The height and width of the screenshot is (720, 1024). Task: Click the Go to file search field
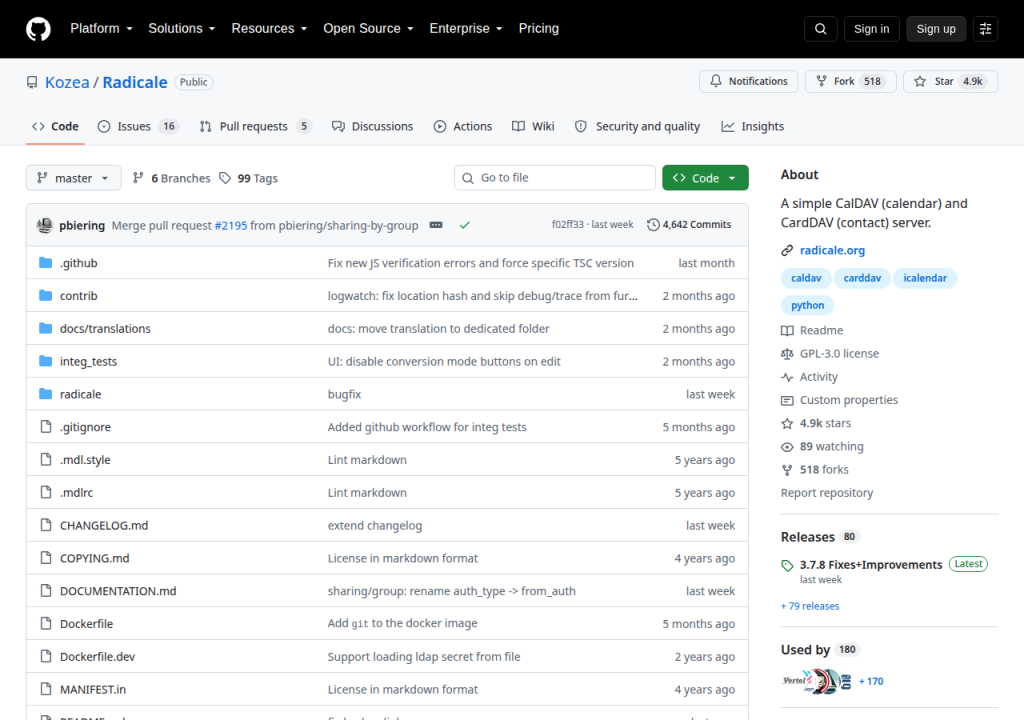tap(555, 178)
